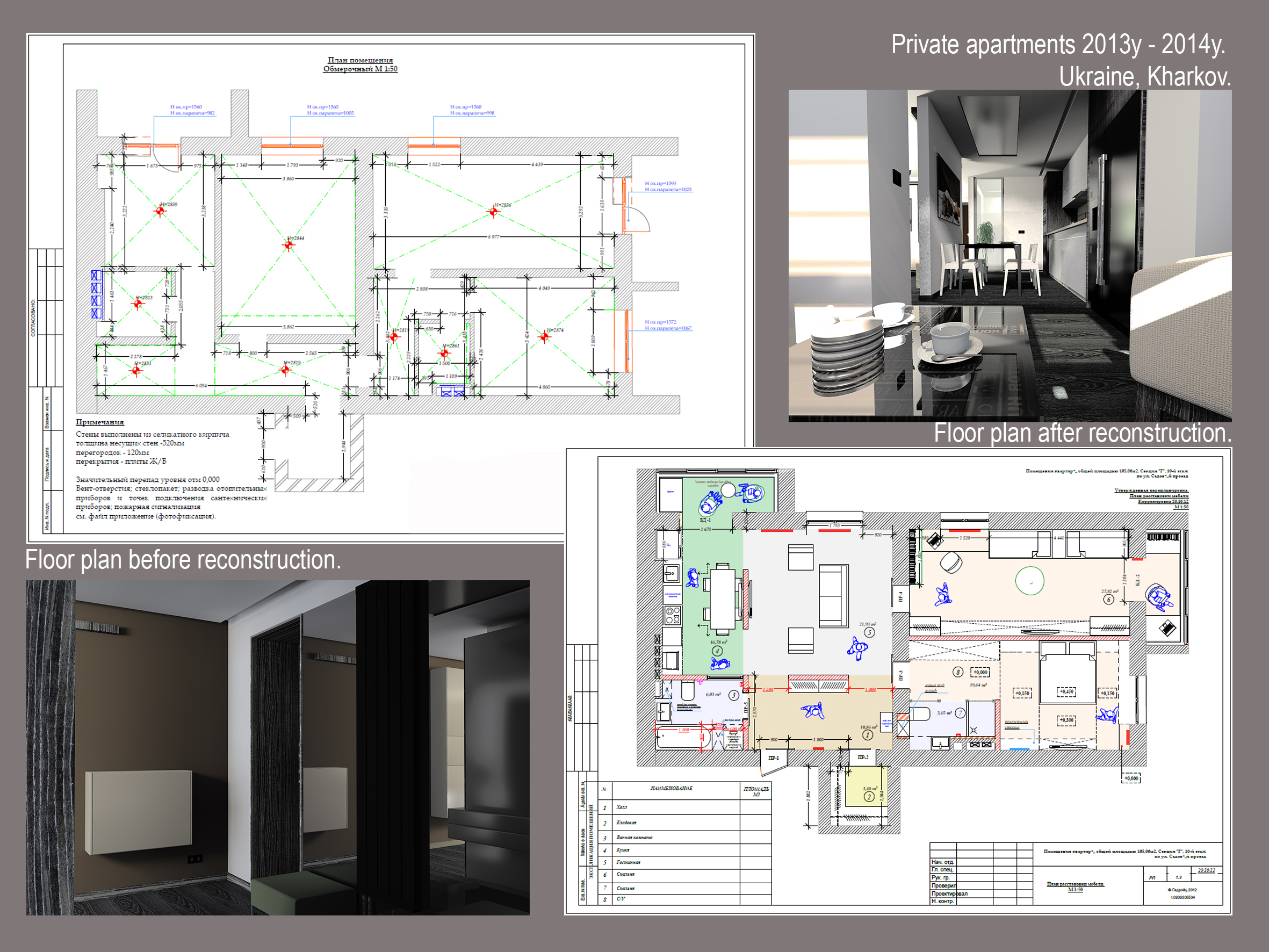Click the ПР-1 entrance door label
This screenshot has height=952, width=1269.
773,758
